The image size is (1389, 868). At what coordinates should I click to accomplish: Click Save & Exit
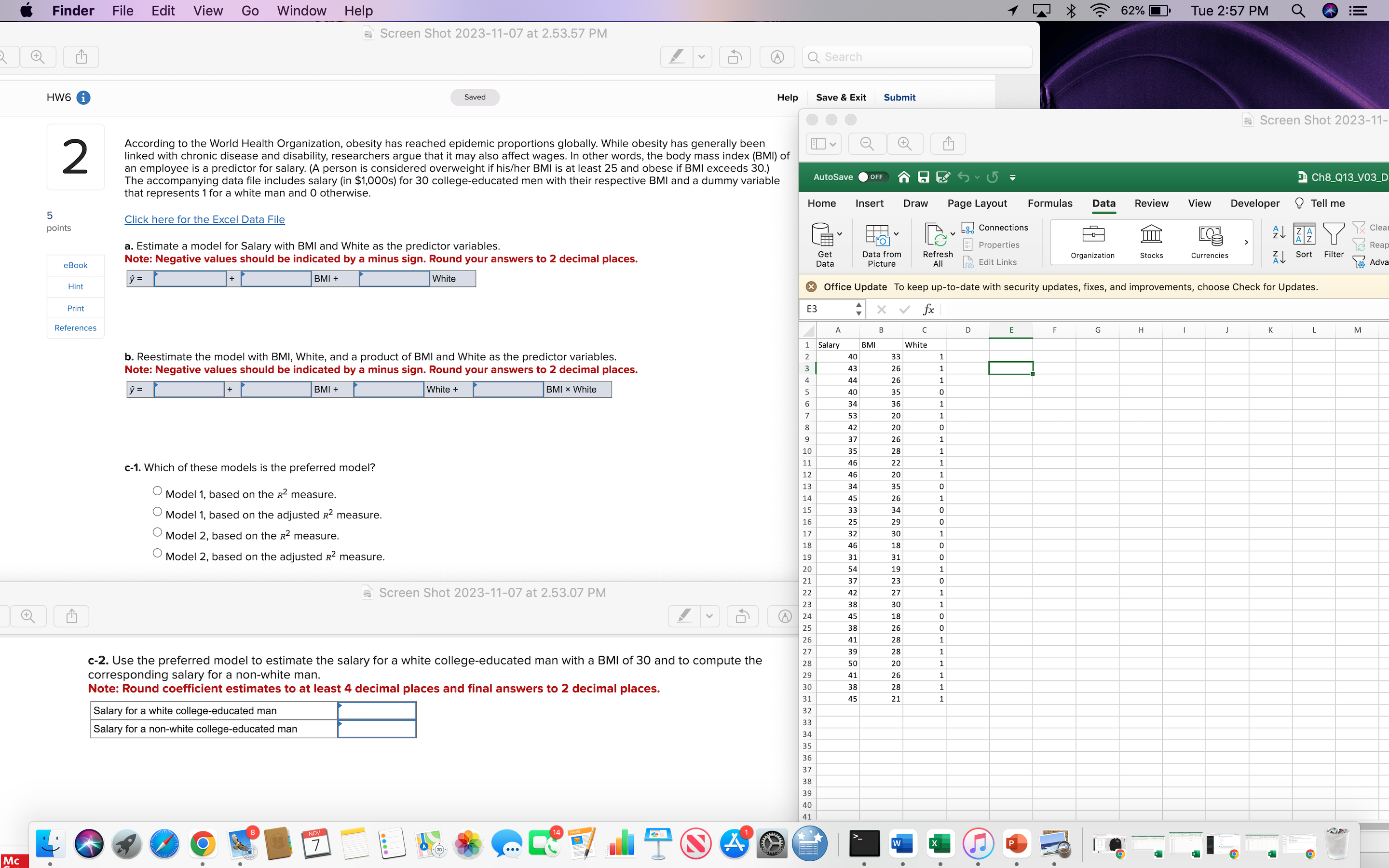(x=841, y=97)
